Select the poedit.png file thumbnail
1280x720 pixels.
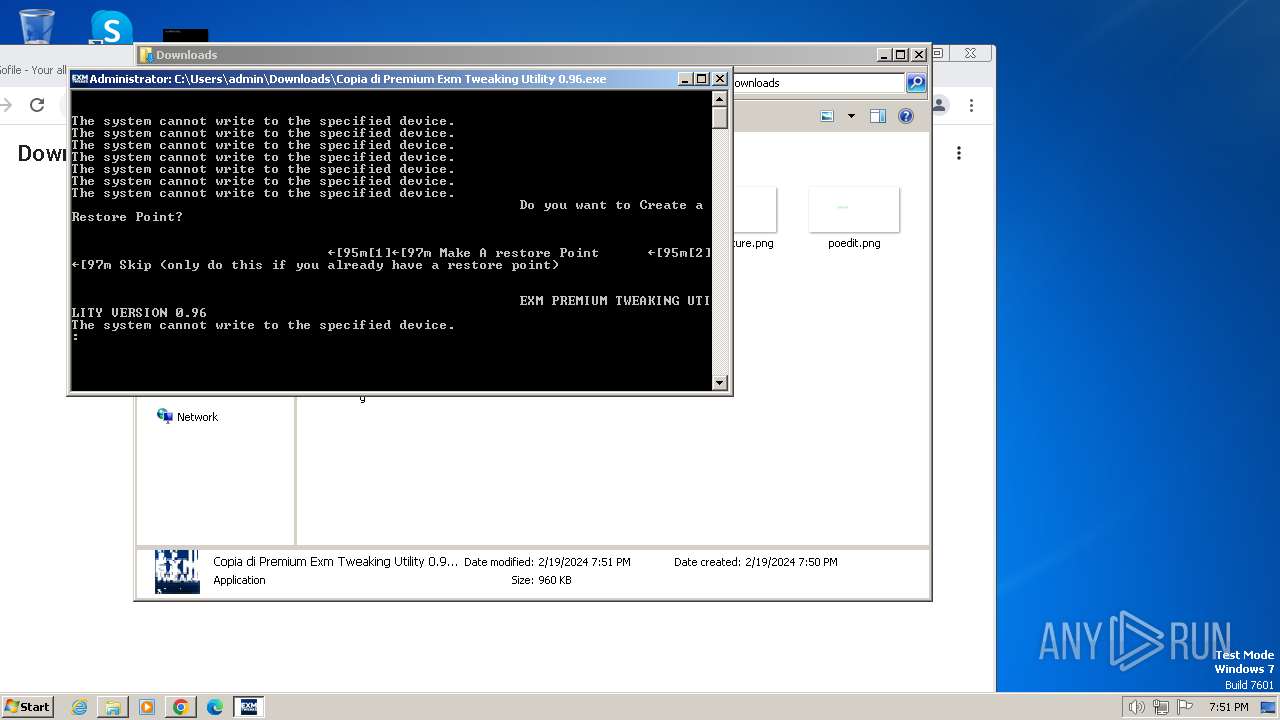pos(854,209)
